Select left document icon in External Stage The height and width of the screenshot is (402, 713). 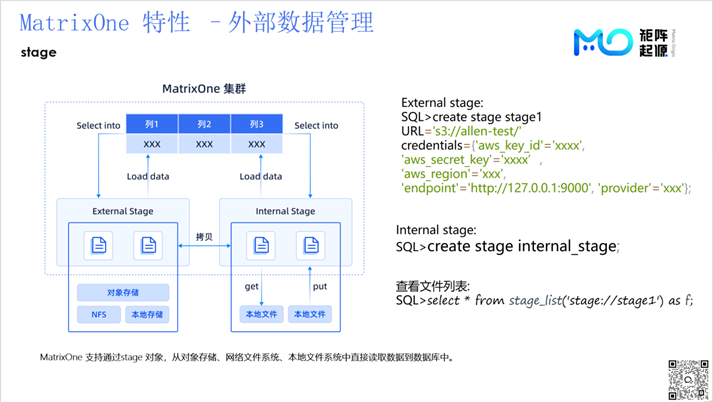98,245
